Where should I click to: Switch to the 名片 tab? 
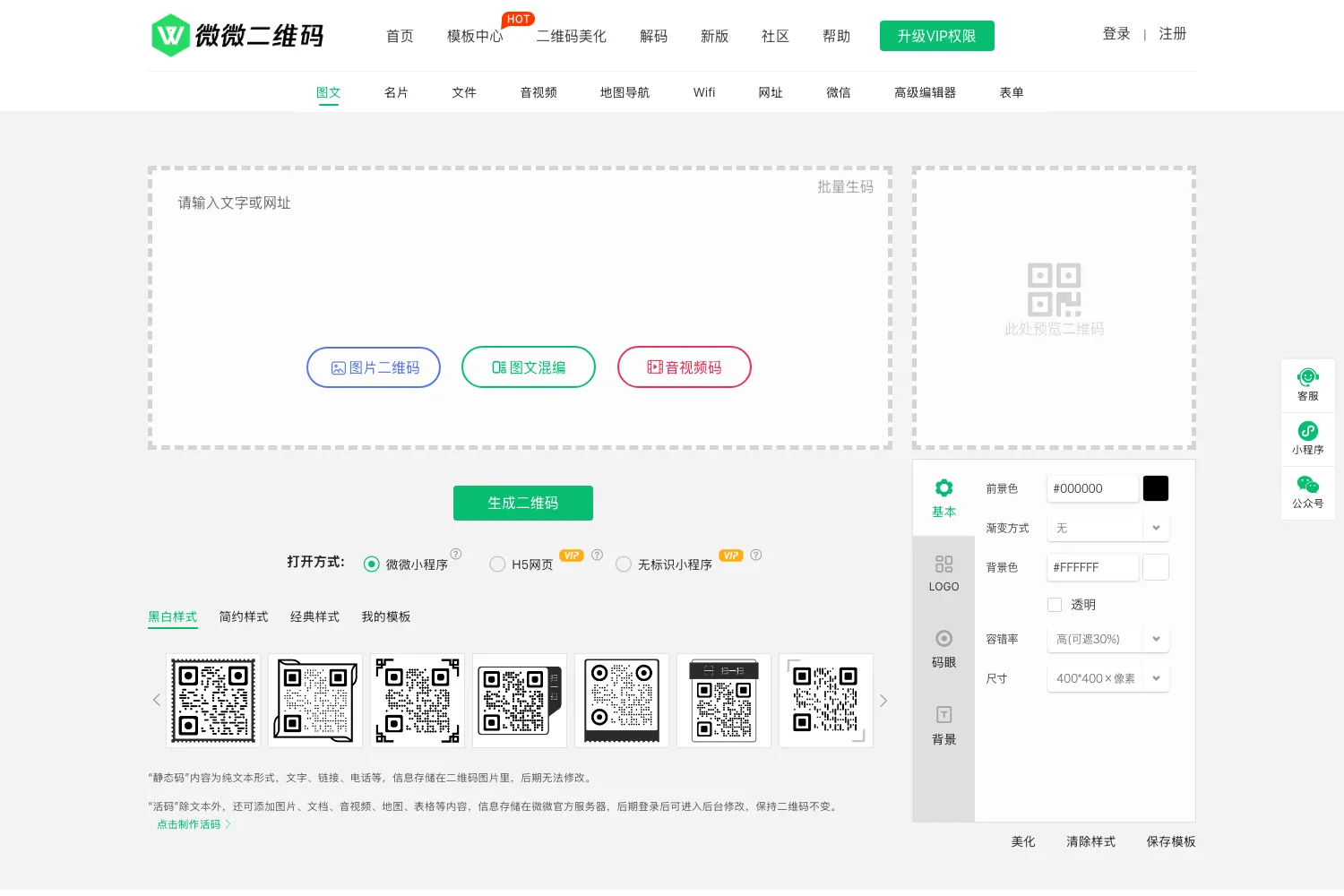click(396, 92)
